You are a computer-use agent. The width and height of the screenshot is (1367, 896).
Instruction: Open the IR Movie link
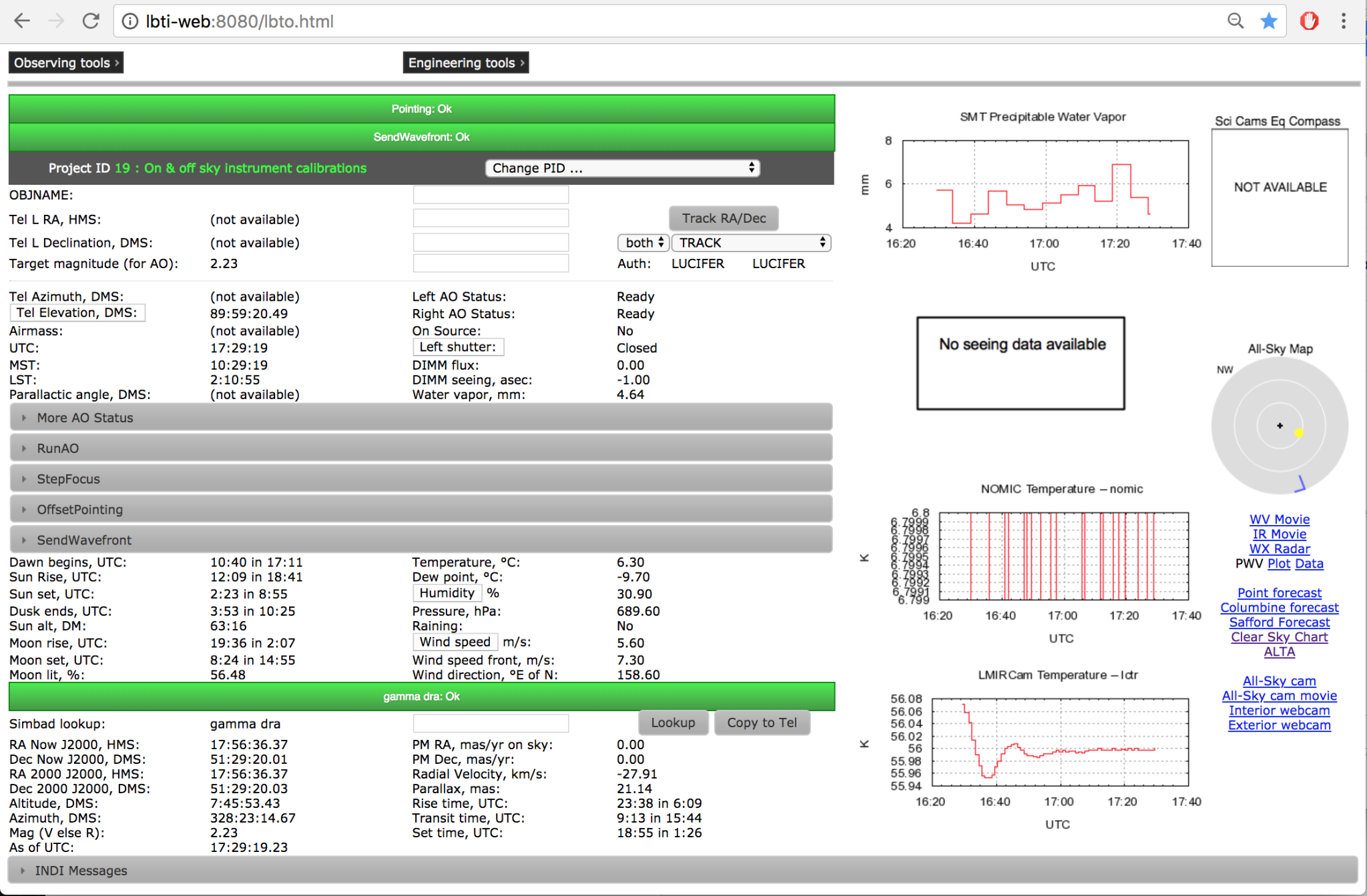coord(1279,534)
